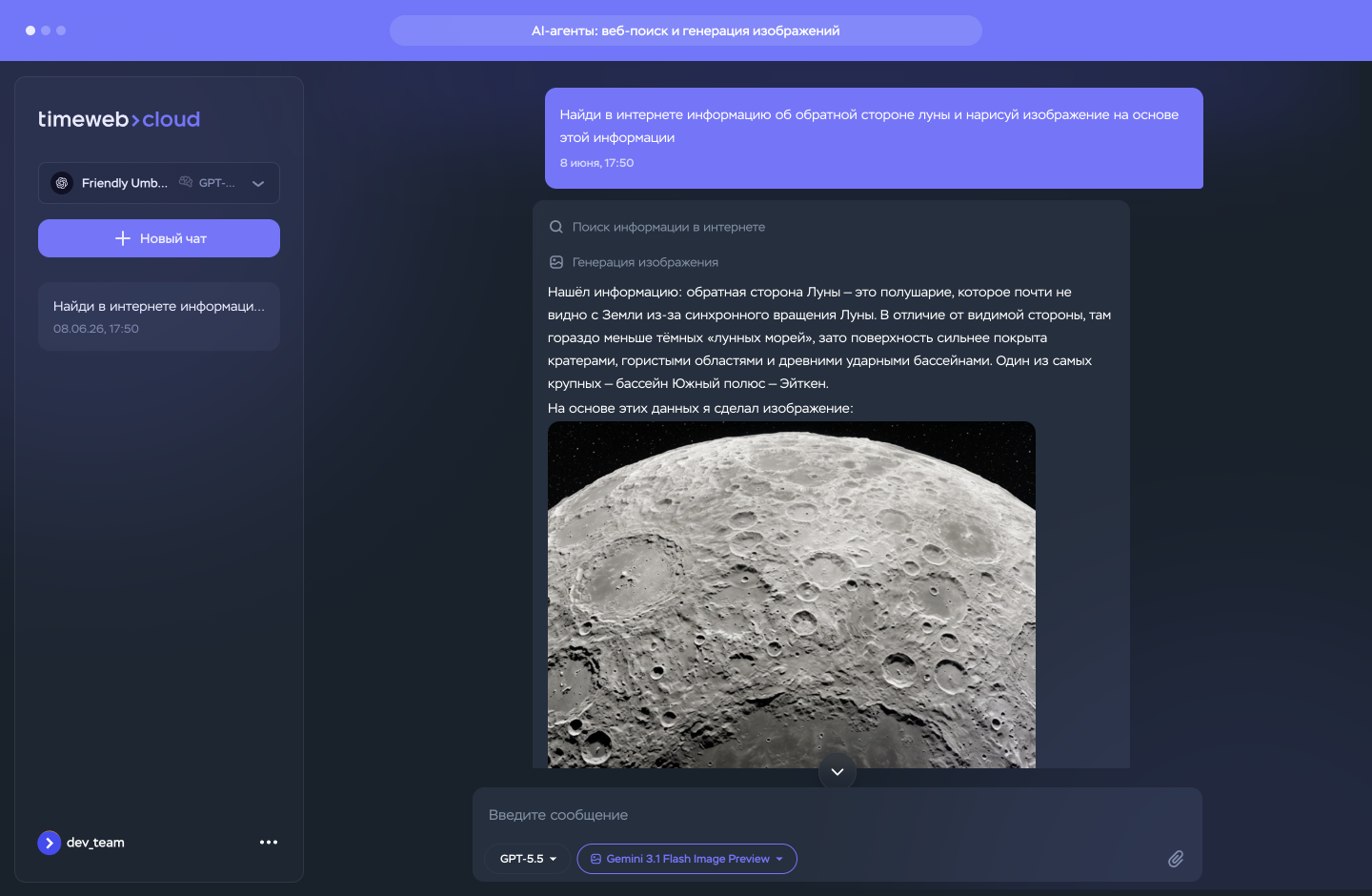This screenshot has width=1372, height=896.
Task: Click the timeweb cloud logo
Action: tap(119, 119)
